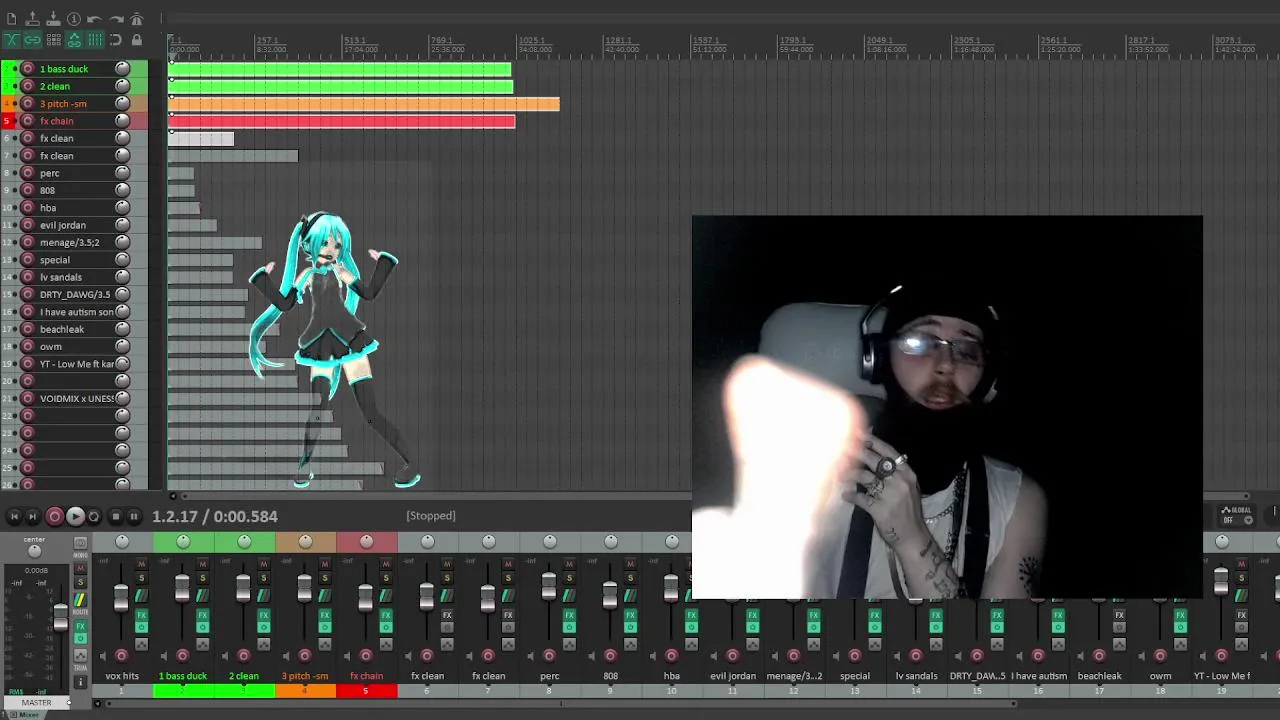Image resolution: width=1280 pixels, height=720 pixels.
Task: Go to project start transport button
Action: pyautogui.click(x=14, y=517)
